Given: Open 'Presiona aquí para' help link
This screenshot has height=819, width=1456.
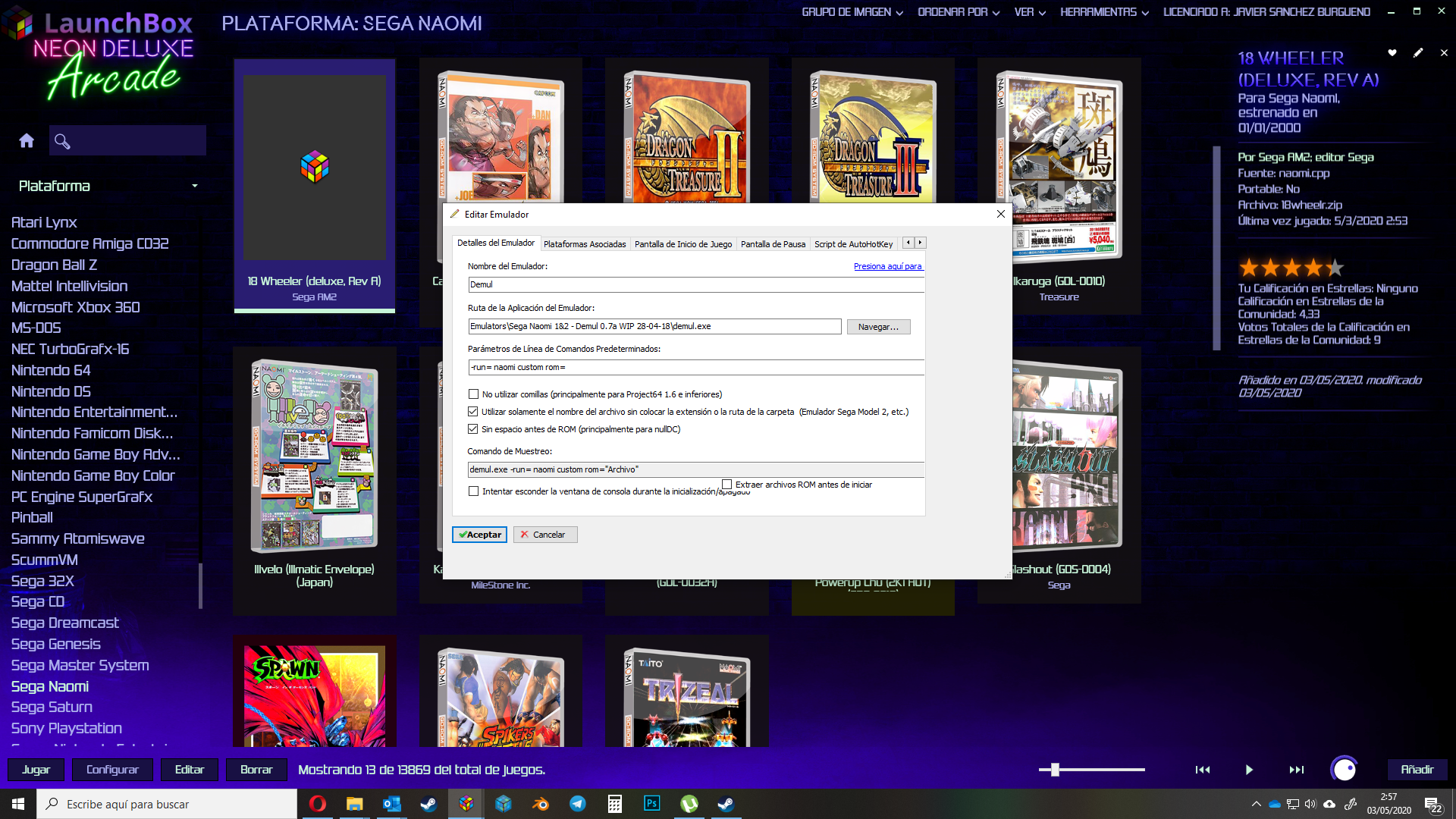Looking at the screenshot, I should (888, 266).
